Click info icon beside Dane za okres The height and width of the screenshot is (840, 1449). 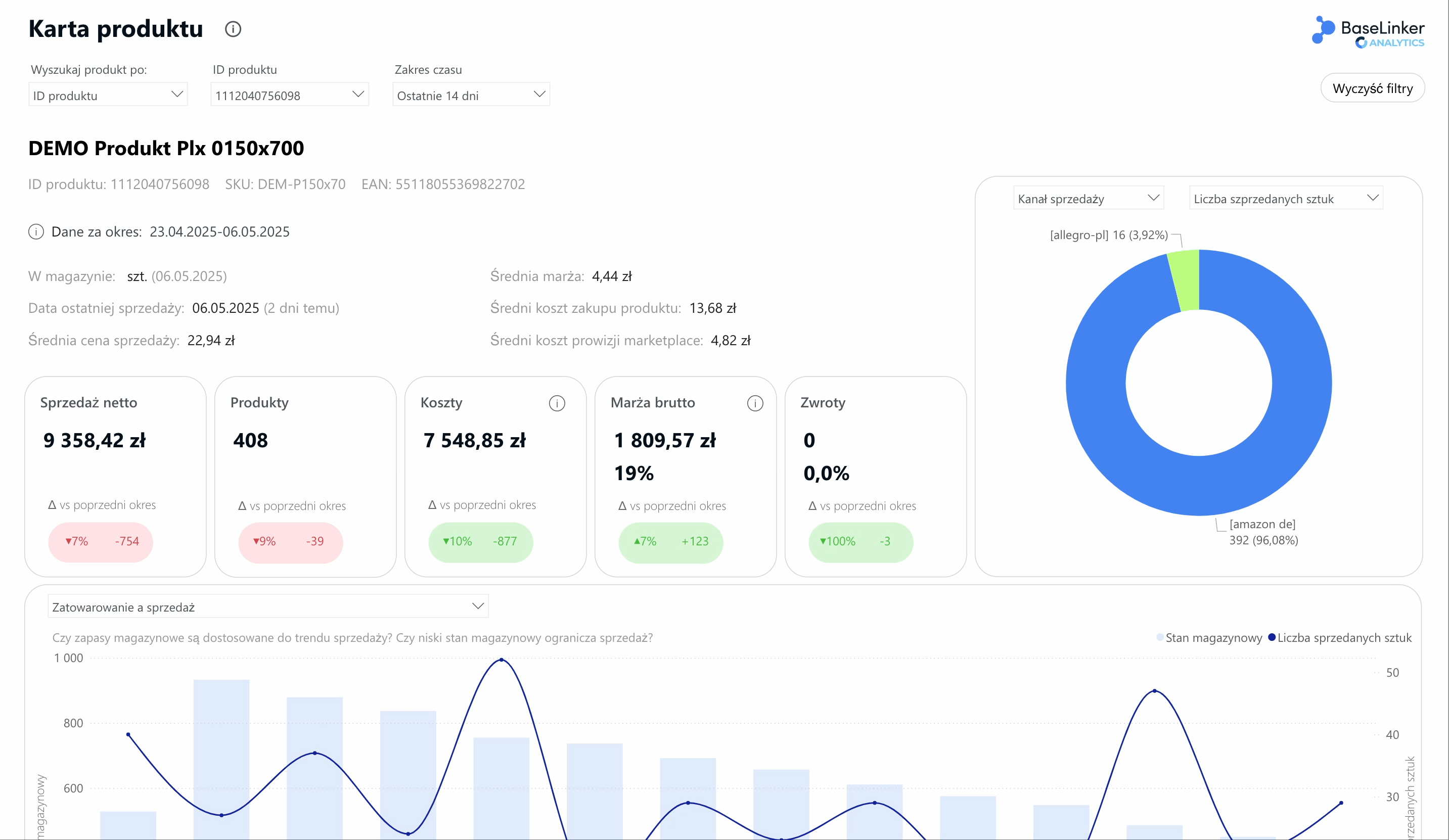[x=36, y=231]
